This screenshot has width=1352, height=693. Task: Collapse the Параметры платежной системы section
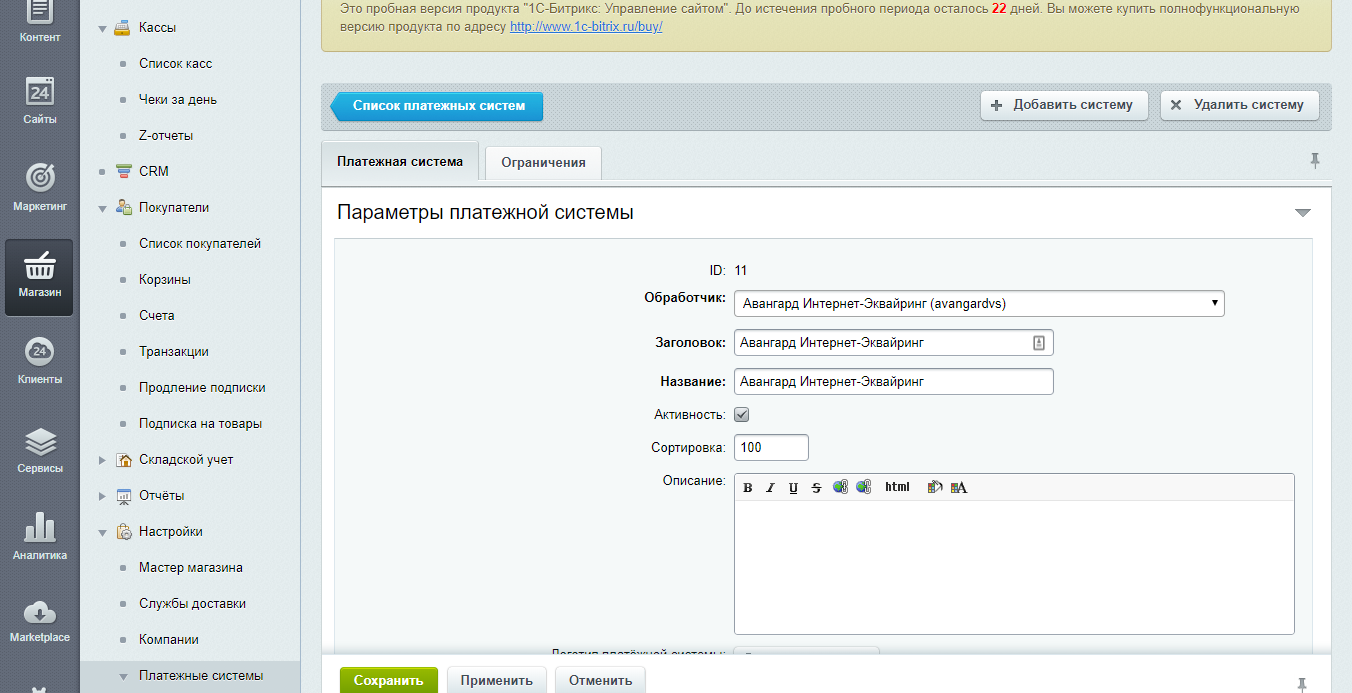[1302, 213]
